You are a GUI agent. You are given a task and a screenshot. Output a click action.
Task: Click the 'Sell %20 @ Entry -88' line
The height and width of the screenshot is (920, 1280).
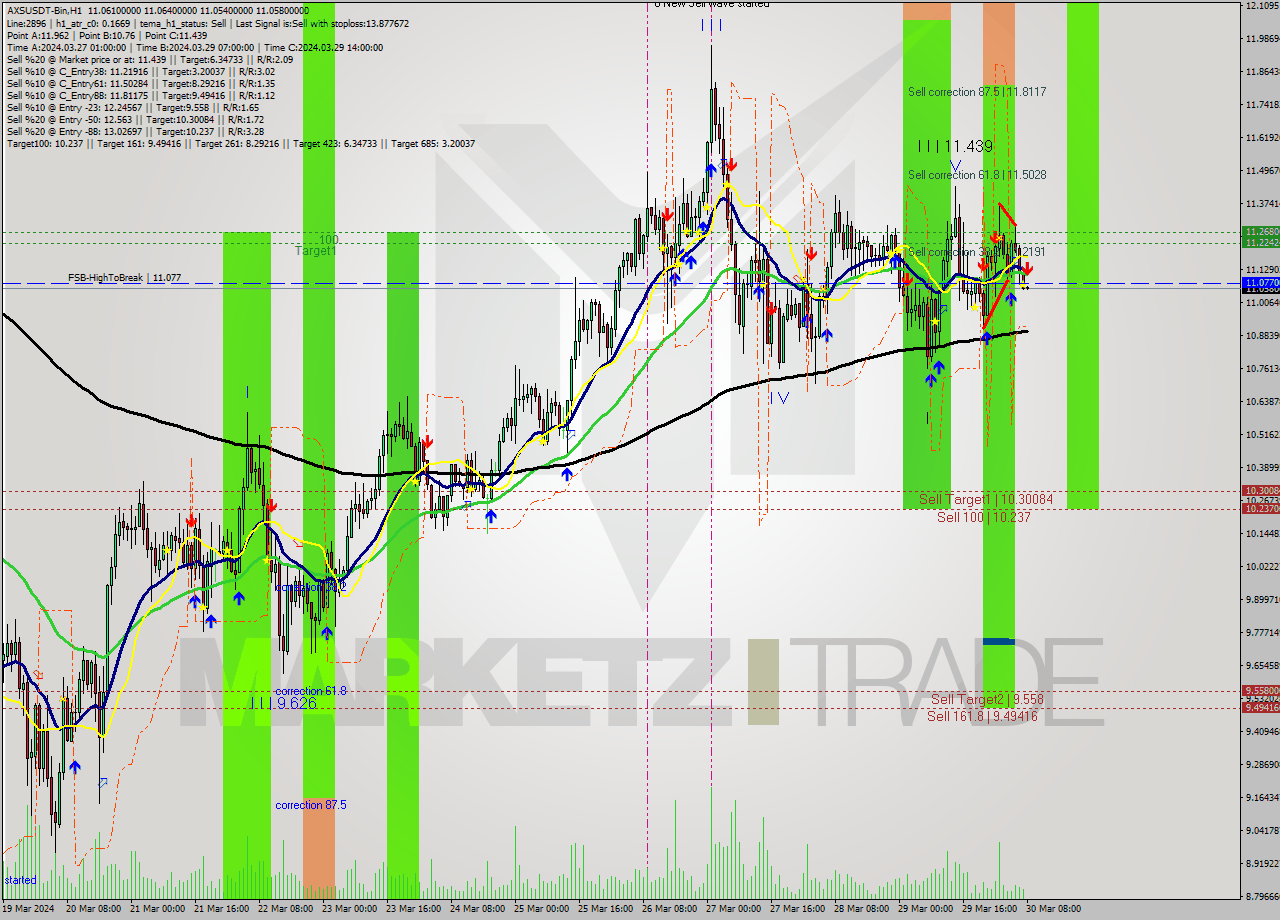(x=135, y=131)
